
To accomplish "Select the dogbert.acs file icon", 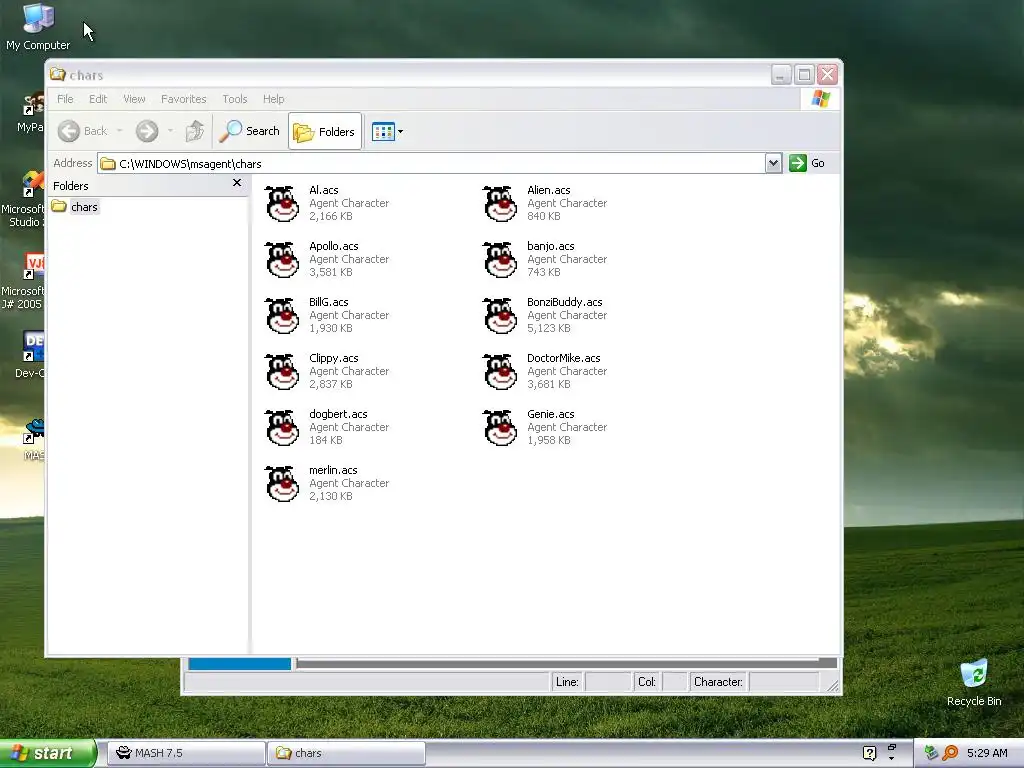I will coord(282,428).
